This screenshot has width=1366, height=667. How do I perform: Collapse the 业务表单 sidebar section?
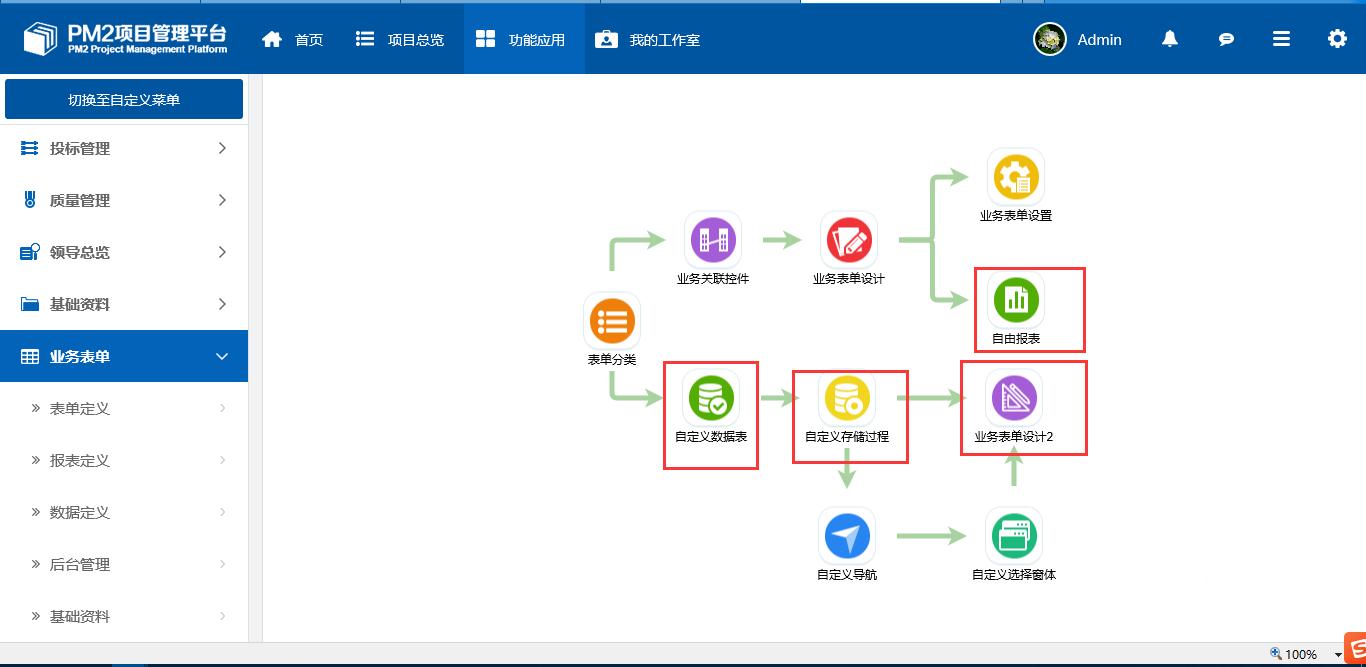[x=124, y=356]
